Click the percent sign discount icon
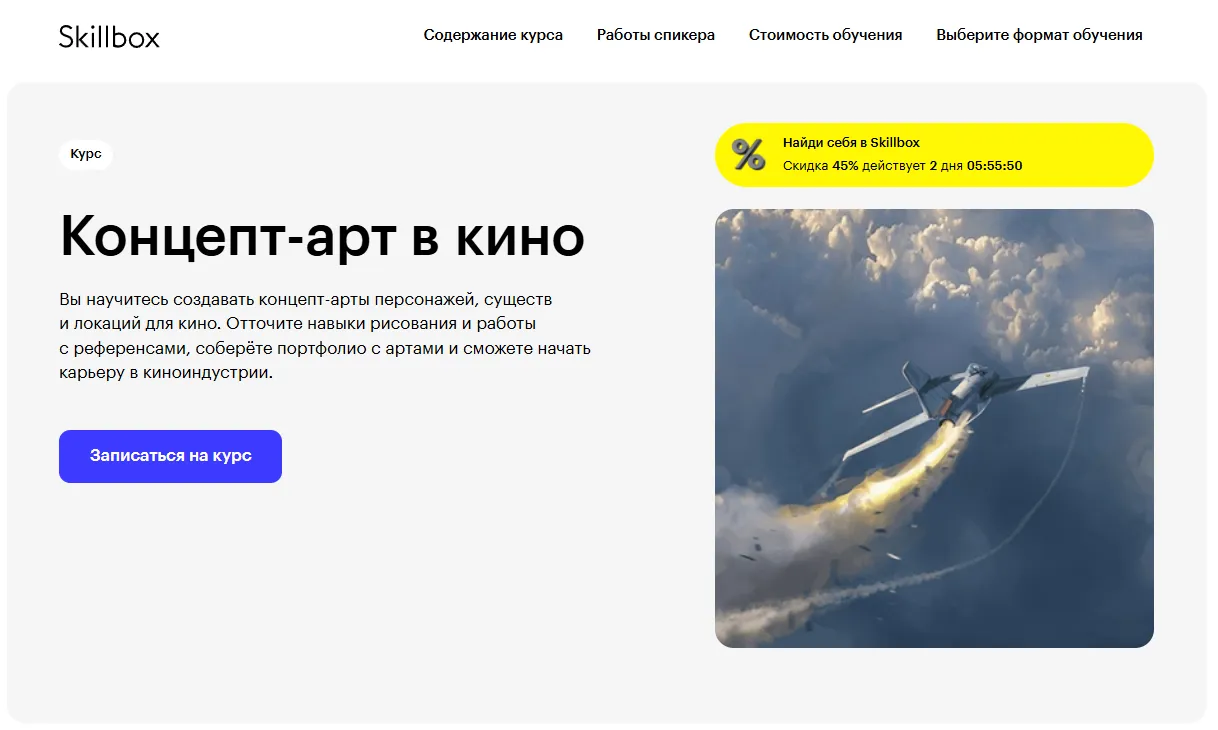 tap(748, 154)
